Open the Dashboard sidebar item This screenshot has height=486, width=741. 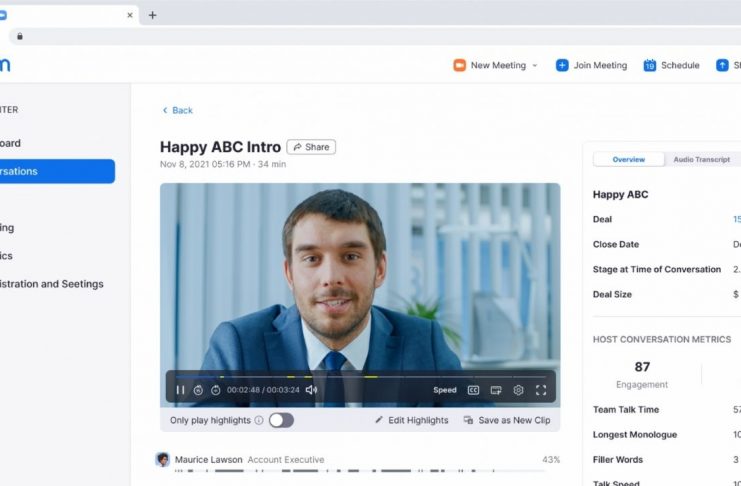(x=10, y=143)
